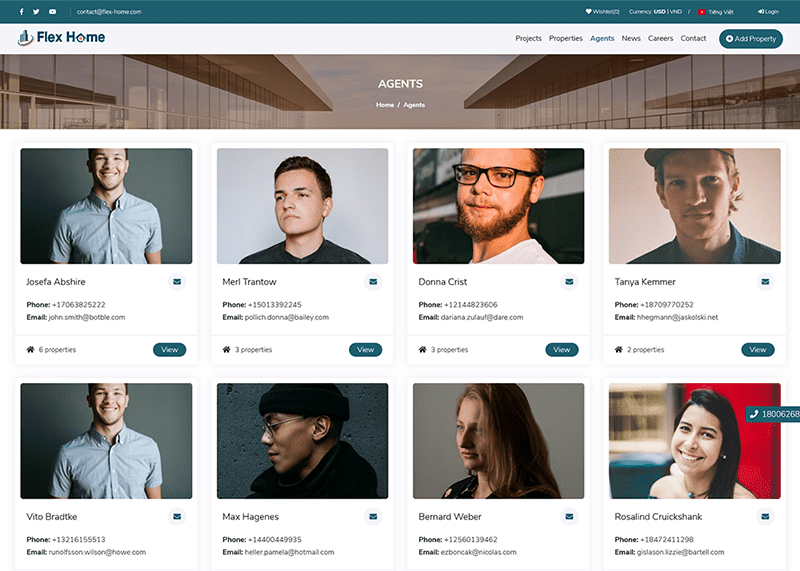Screen dimensions: 800x571
Task: Open the Wishlist heart link
Action: coord(602,12)
